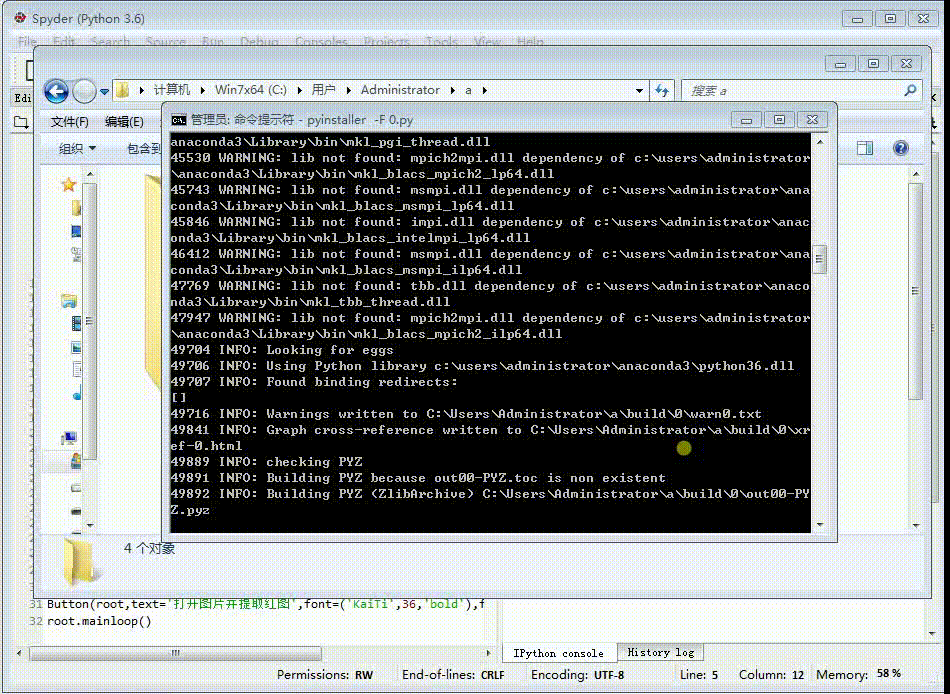The width and height of the screenshot is (950, 694).
Task: Expand breadcrumb arrow after Win7x64 (C:)
Action: [x=299, y=90]
